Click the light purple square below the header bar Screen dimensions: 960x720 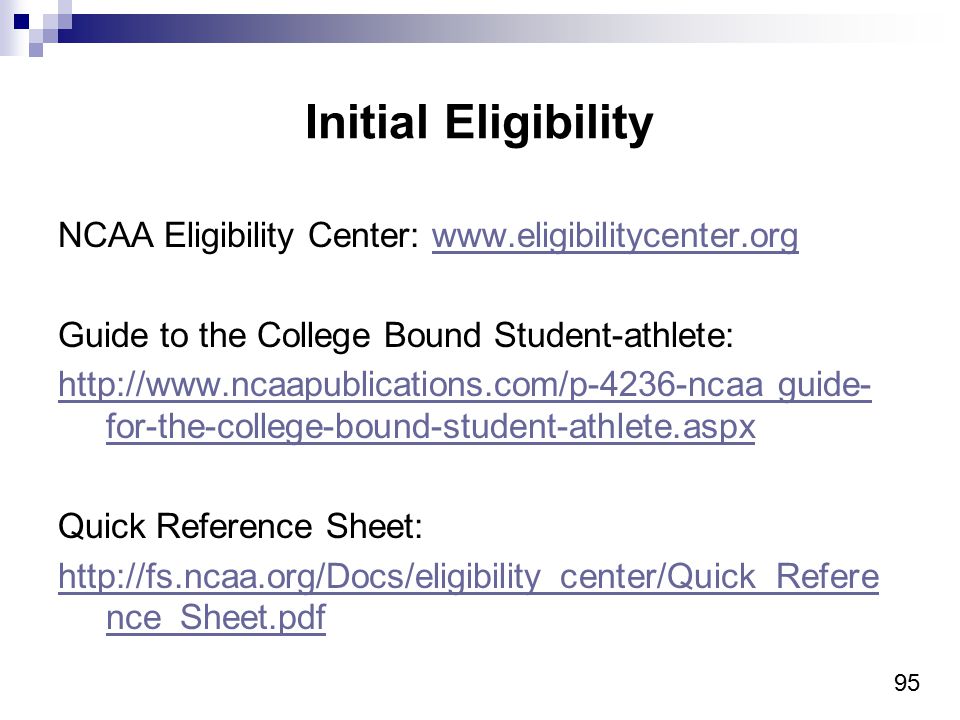point(36,50)
